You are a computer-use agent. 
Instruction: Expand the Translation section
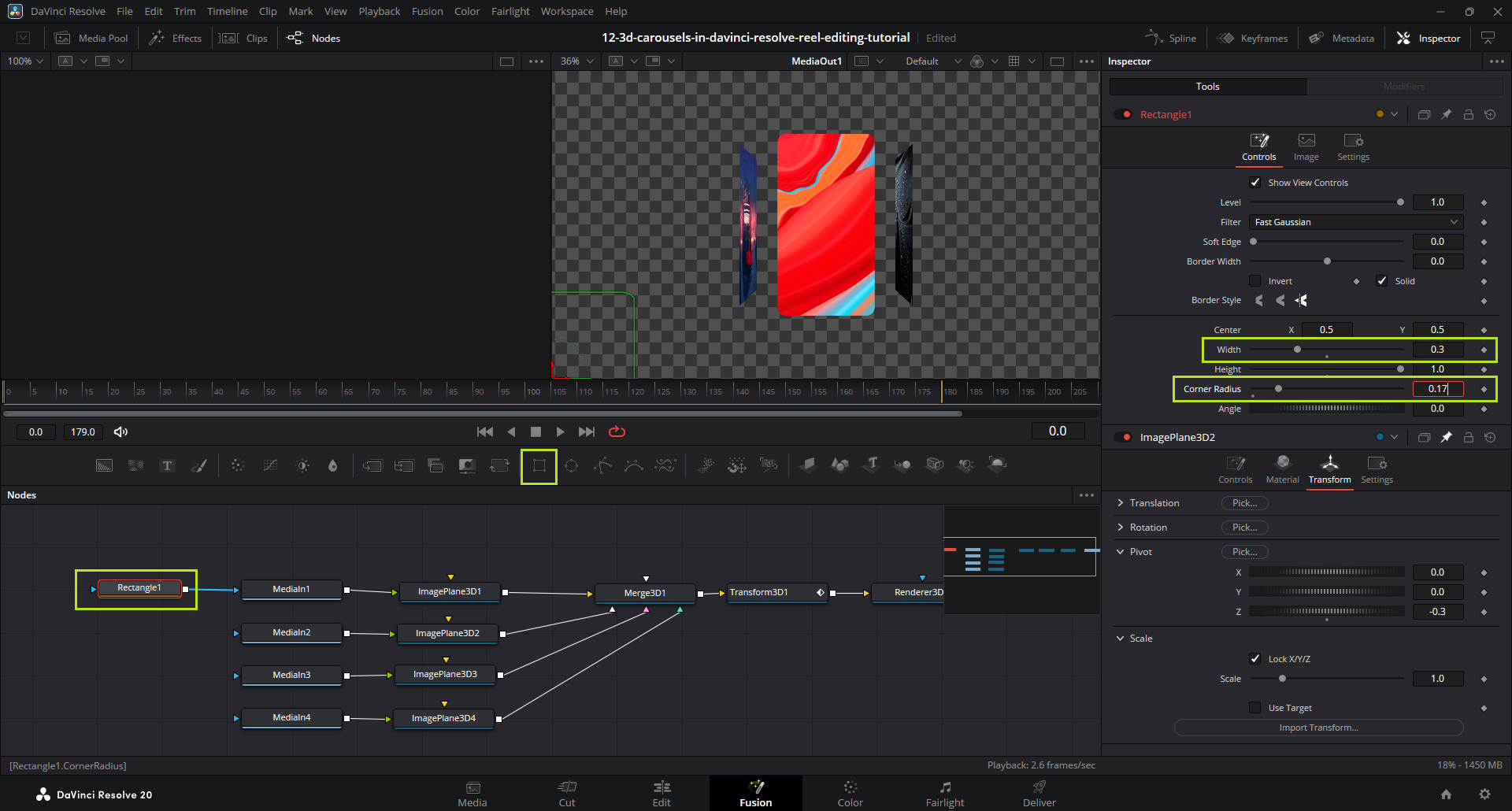[x=1121, y=503]
